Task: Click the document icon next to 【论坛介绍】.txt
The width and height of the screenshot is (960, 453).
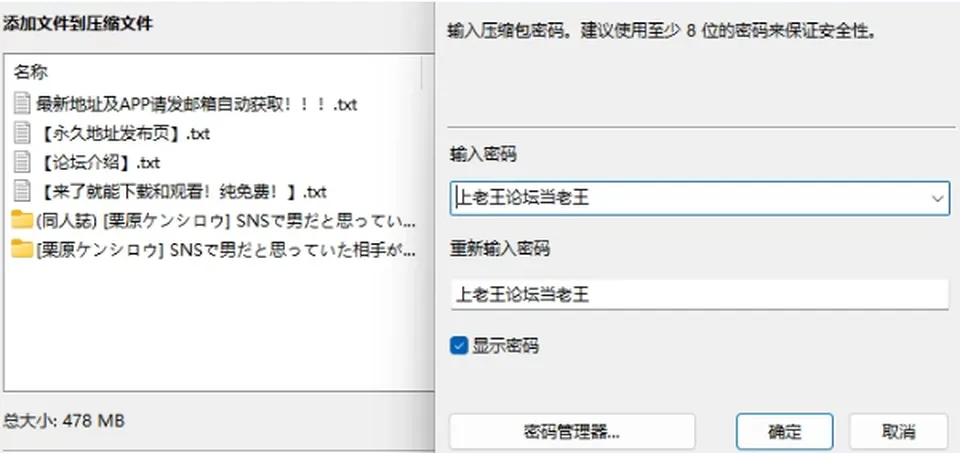Action: 22,163
